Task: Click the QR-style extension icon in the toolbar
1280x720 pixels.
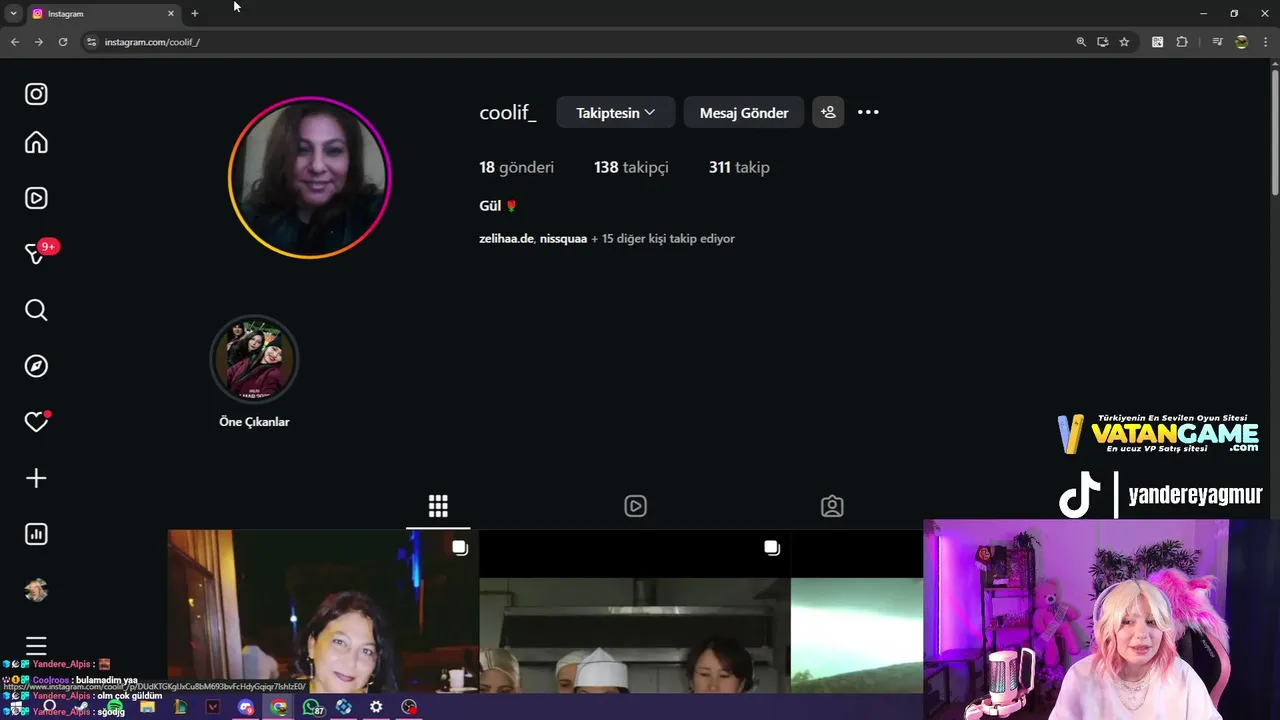Action: click(x=1157, y=42)
